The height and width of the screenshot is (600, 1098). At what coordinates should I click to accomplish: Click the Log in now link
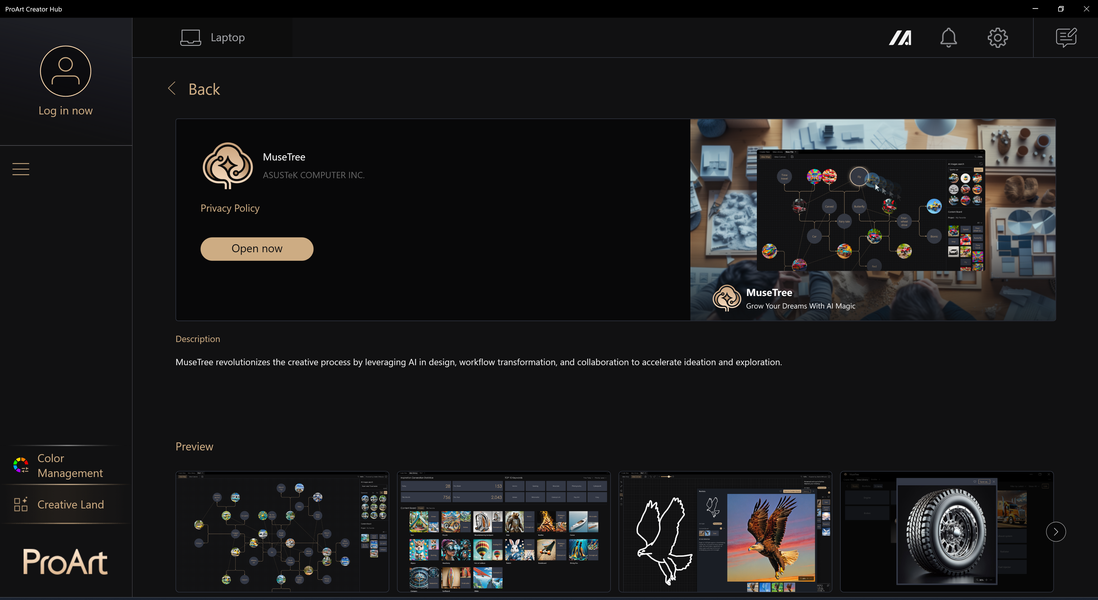(65, 111)
